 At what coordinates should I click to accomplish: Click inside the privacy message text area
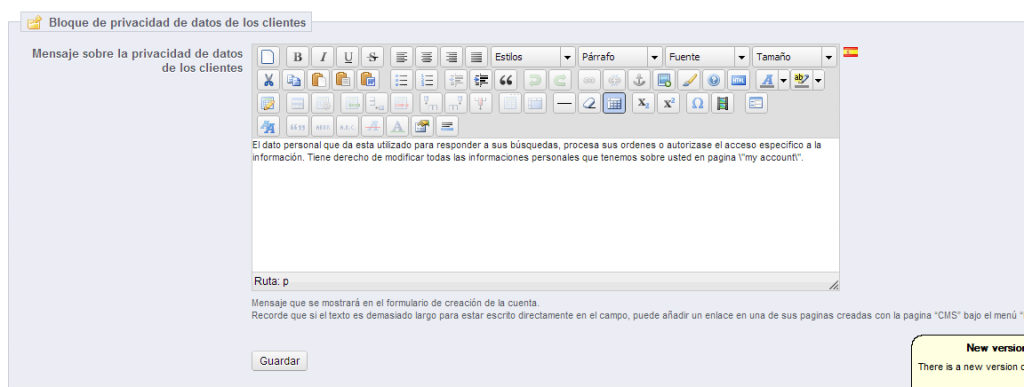pyautogui.click(x=545, y=204)
